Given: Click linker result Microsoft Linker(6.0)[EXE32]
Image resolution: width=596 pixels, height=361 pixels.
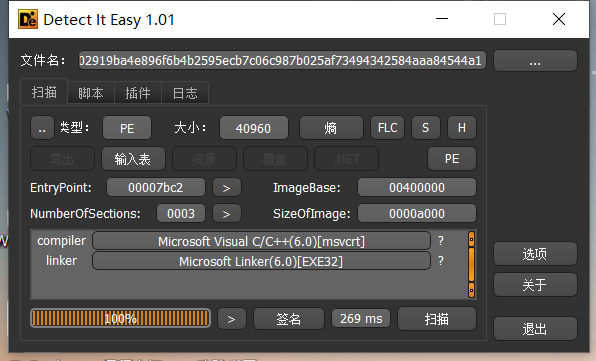Looking at the screenshot, I should pyautogui.click(x=262, y=261).
